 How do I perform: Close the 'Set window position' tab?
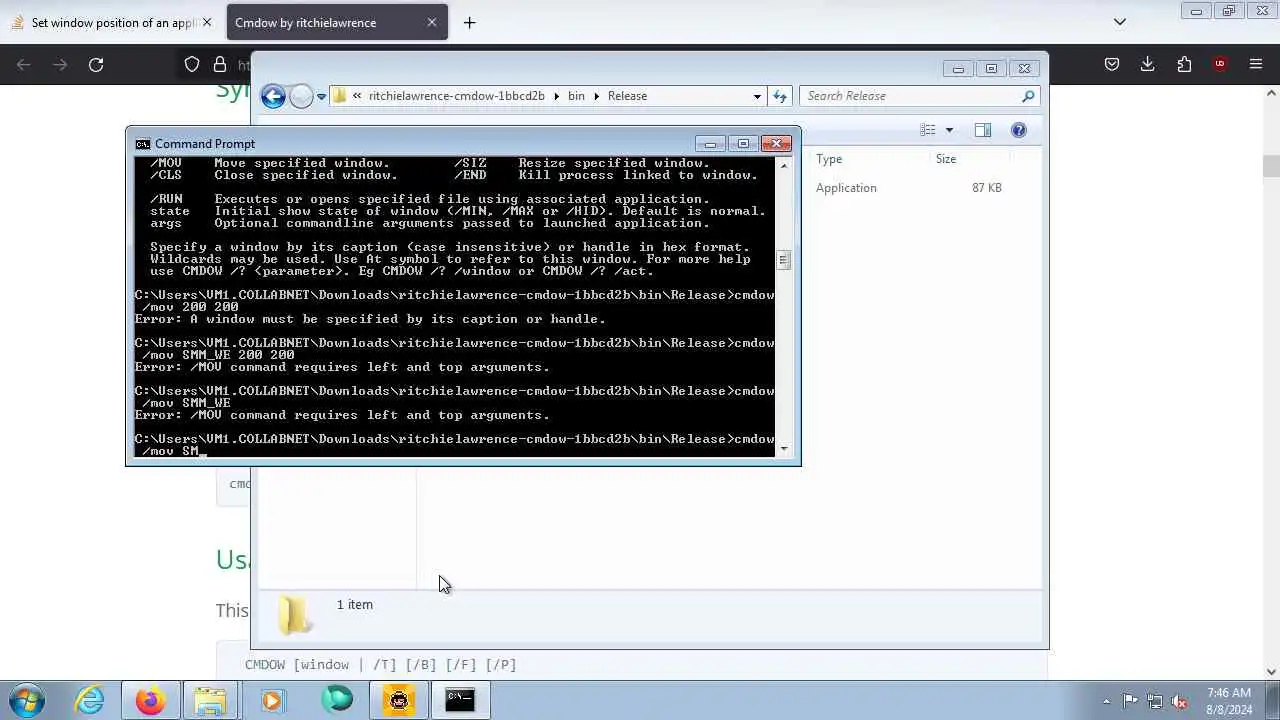(207, 22)
